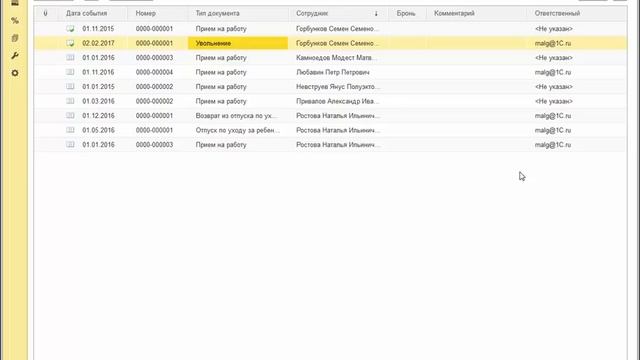Select <Не указан> in the Невструев row
Screen dimensions: 640x360
pyautogui.click(x=553, y=87)
